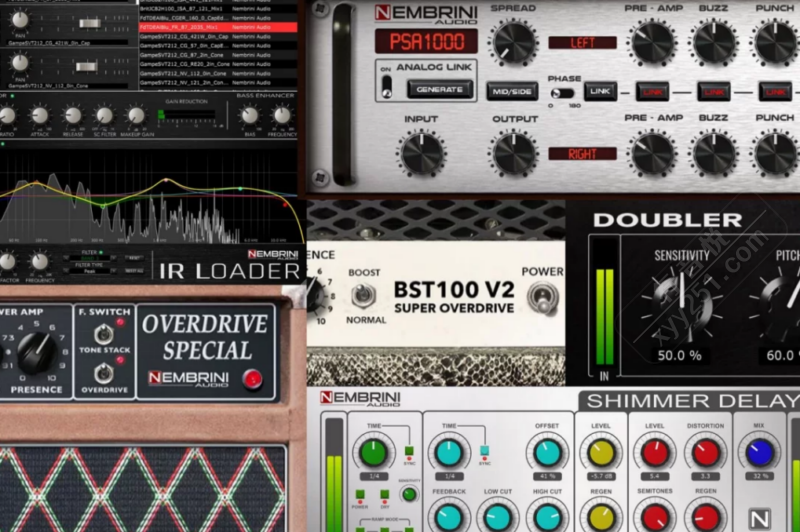Select the green EQ node on curve
This screenshot has width=800, height=532.
click(103, 206)
